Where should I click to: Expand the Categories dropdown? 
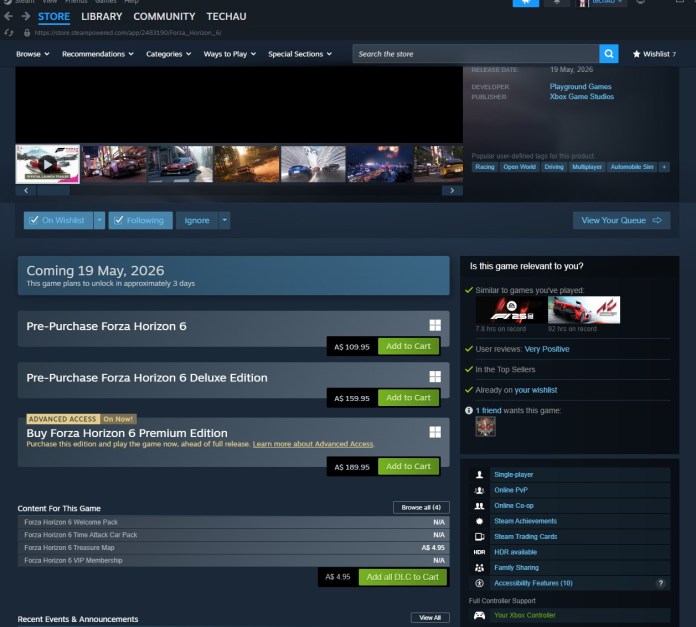pyautogui.click(x=169, y=54)
